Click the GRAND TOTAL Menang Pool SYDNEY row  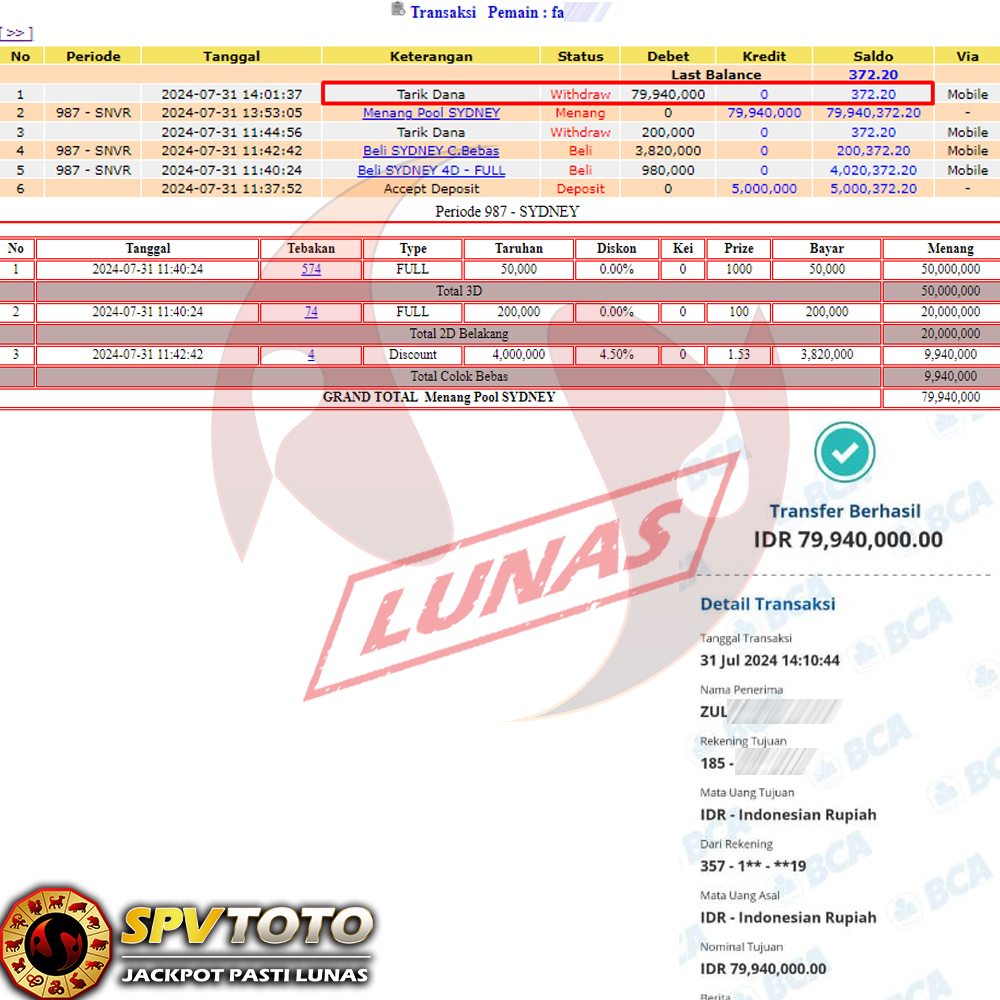(x=439, y=397)
